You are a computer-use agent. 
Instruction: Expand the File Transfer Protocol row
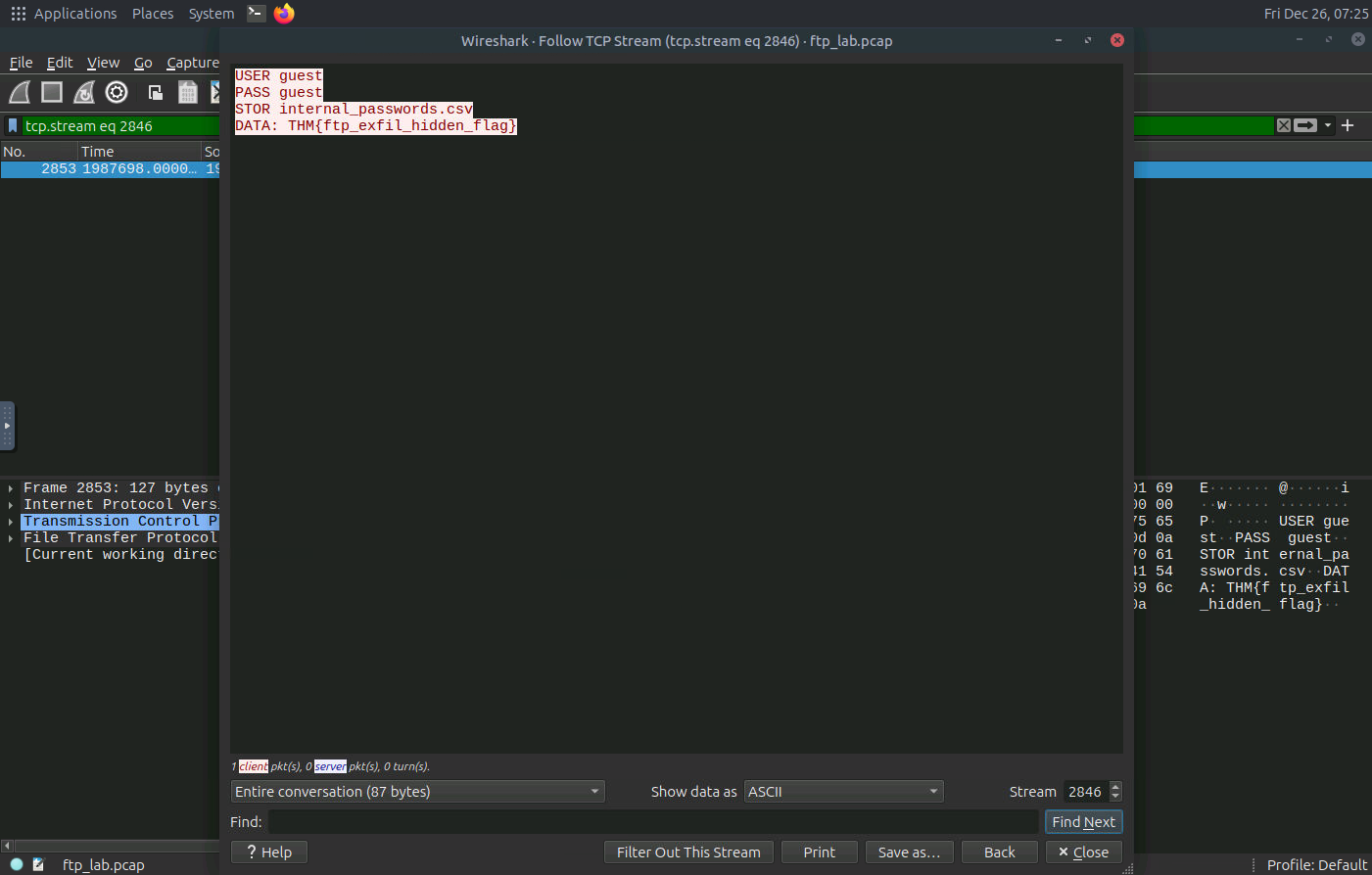click(11, 537)
